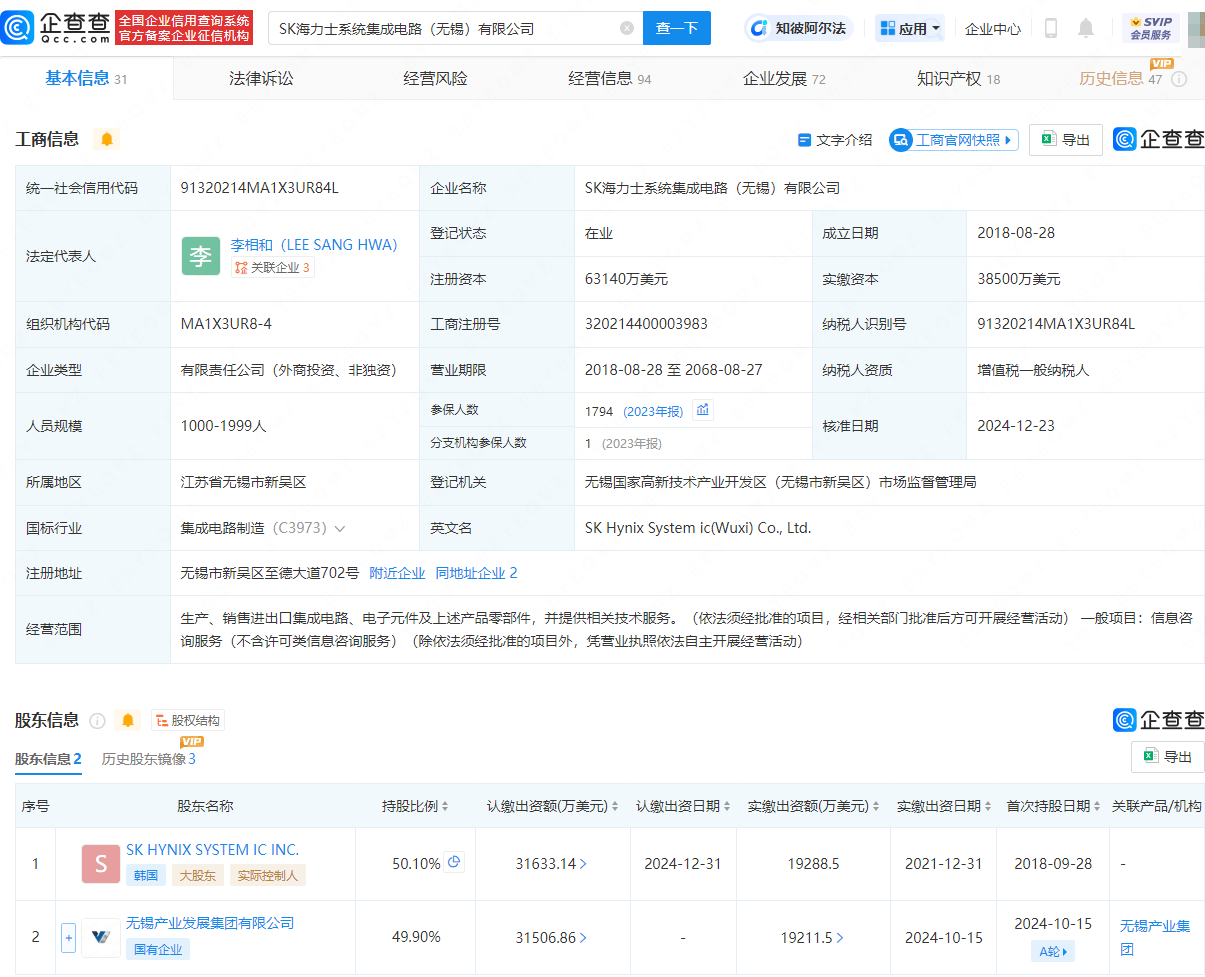Open the mobile phone app icon

click(x=1051, y=28)
